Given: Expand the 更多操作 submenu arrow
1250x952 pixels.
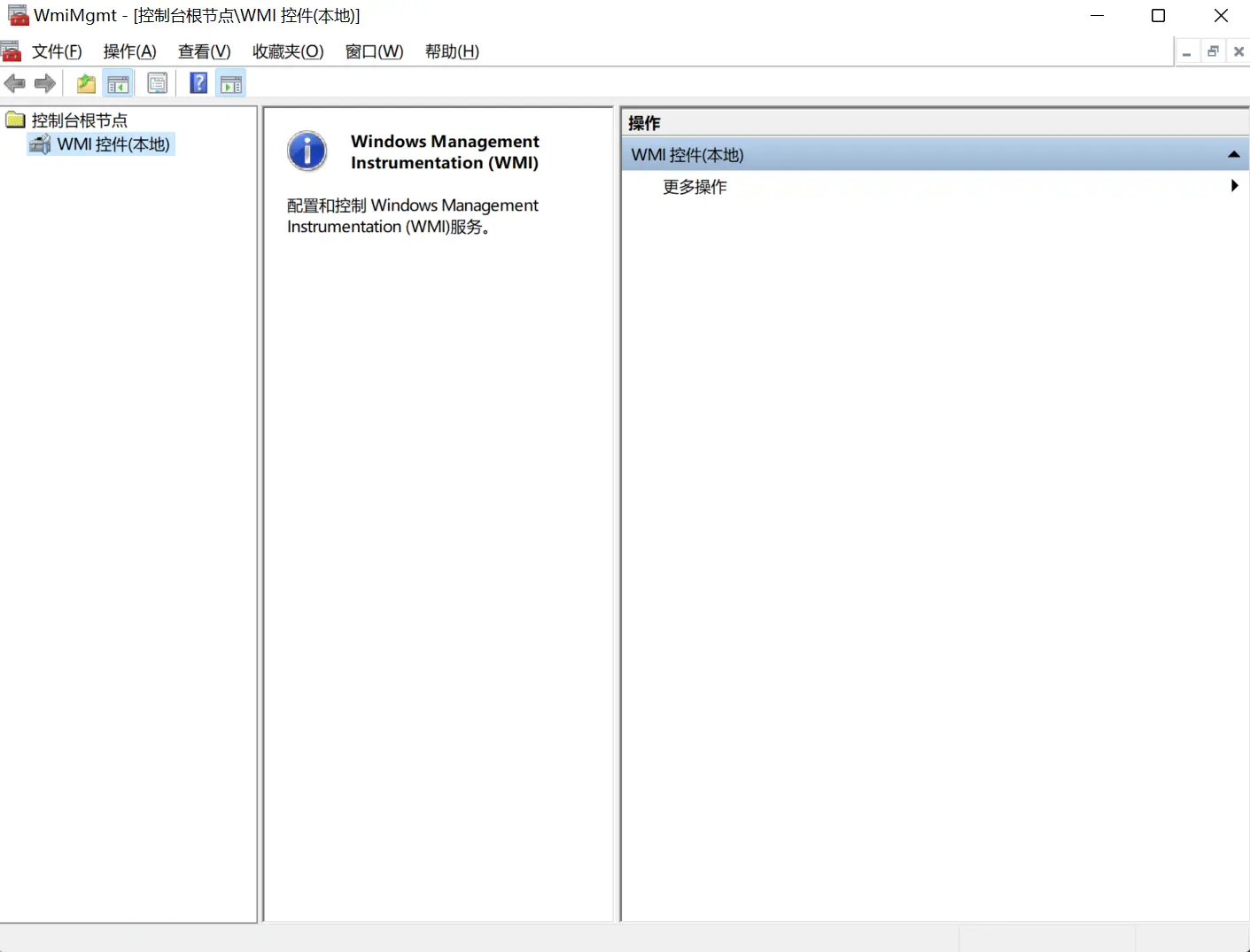Looking at the screenshot, I should [x=1234, y=186].
